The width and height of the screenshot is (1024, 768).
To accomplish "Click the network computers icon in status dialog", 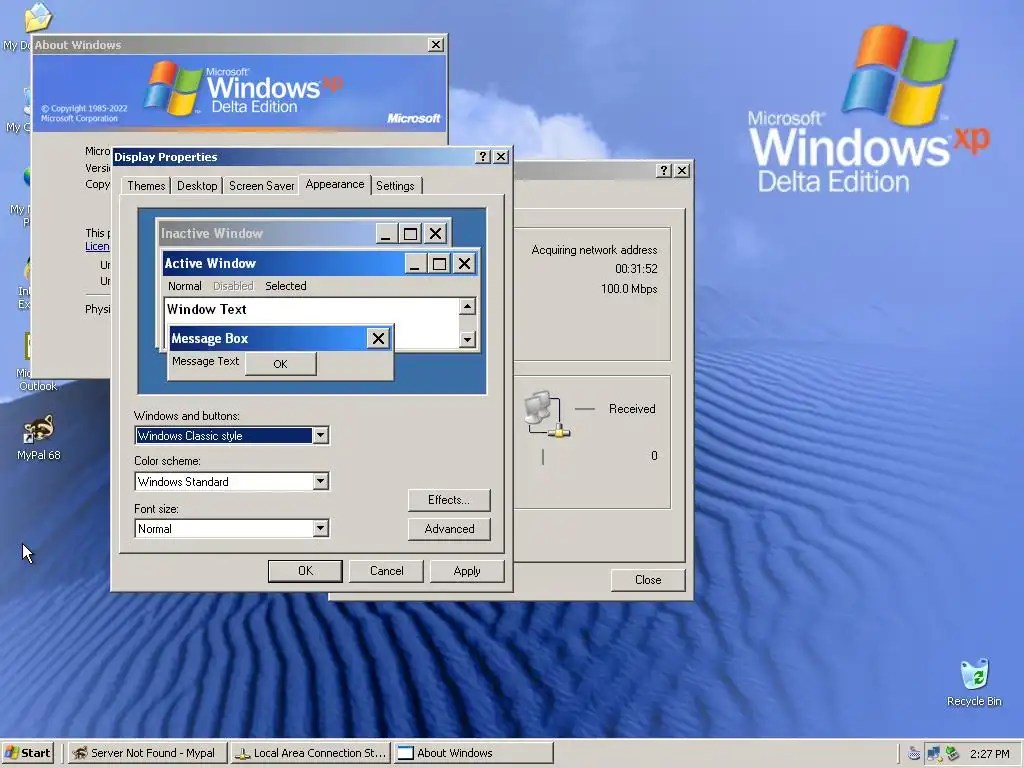I will tap(547, 414).
